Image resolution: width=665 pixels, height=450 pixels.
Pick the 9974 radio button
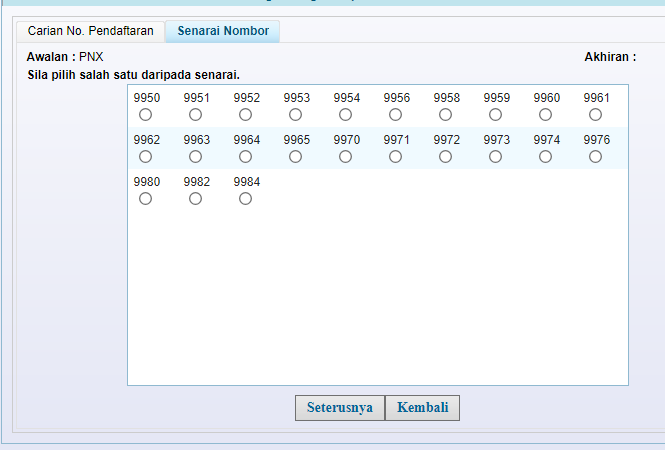pyautogui.click(x=546, y=157)
